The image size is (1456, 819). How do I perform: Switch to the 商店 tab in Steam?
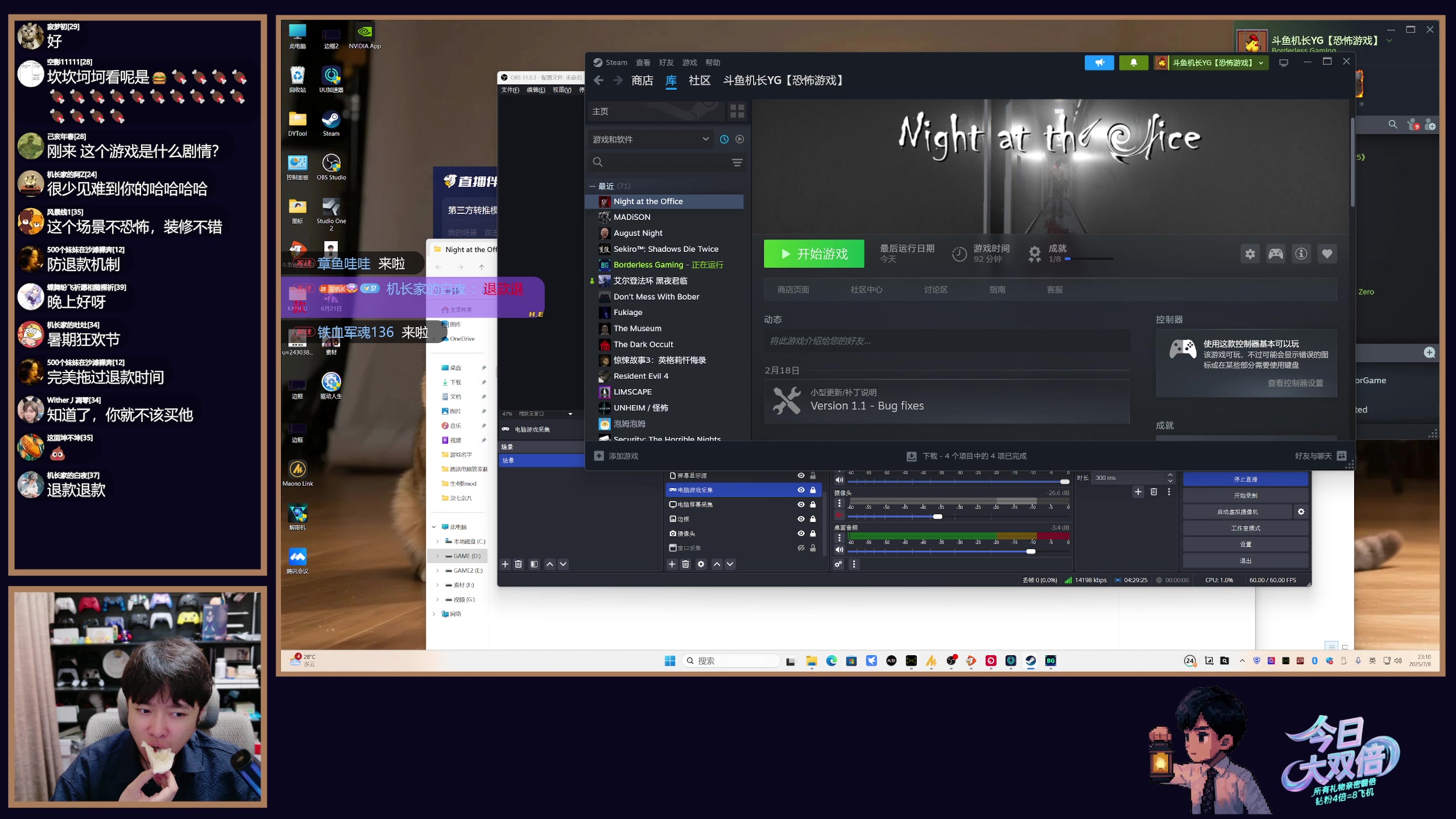click(642, 81)
